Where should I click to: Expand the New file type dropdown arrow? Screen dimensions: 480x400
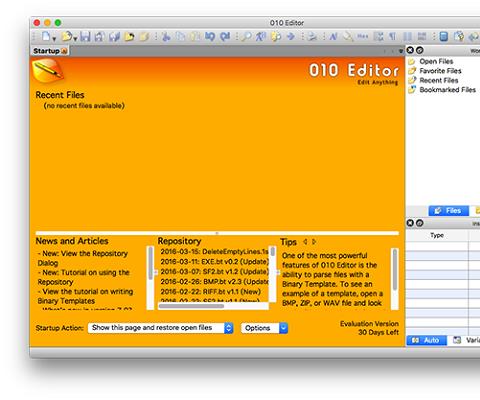pos(54,39)
